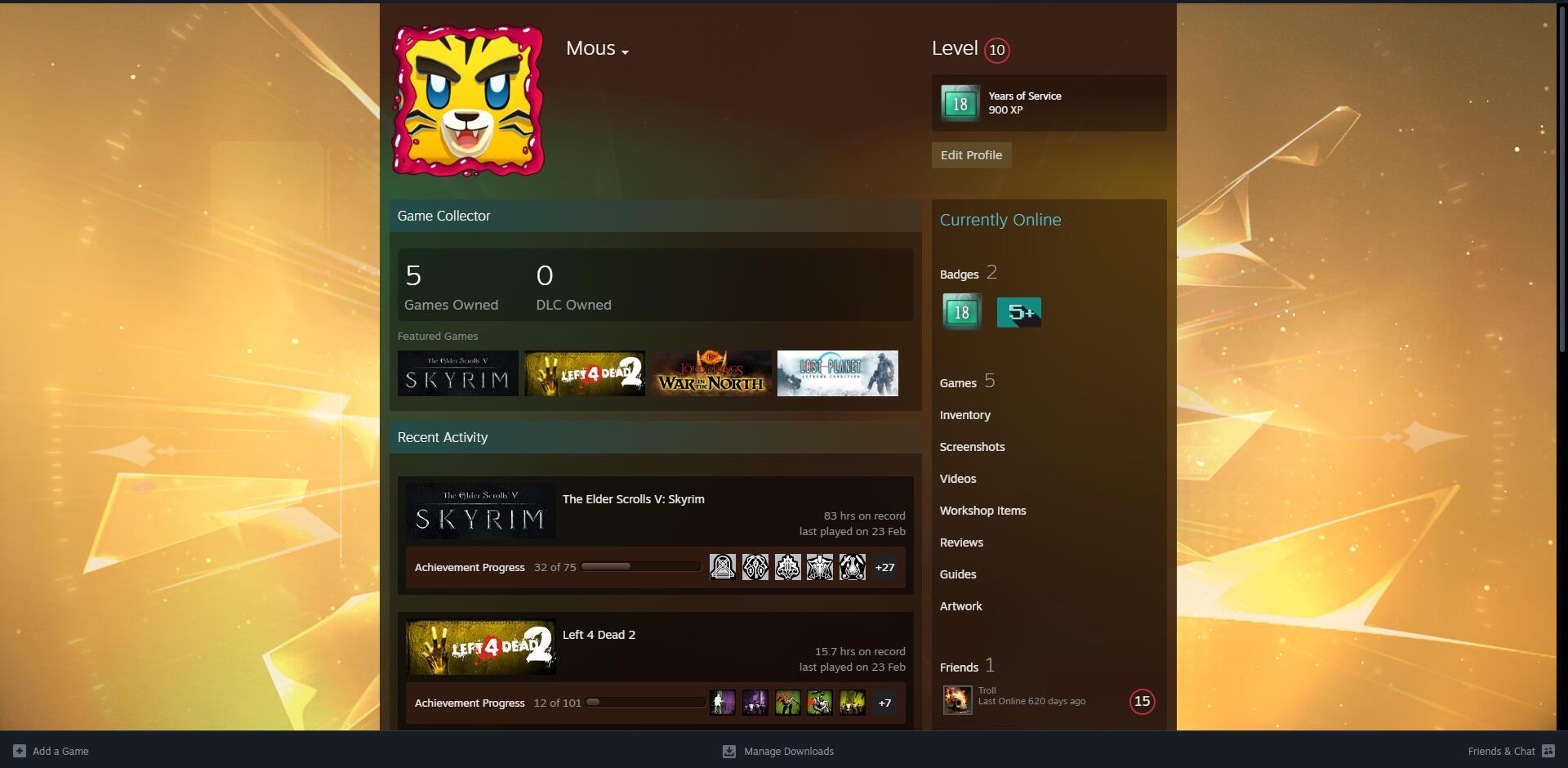Click the Skyrim logo in Recent Activity
The image size is (1568, 768).
(x=481, y=511)
